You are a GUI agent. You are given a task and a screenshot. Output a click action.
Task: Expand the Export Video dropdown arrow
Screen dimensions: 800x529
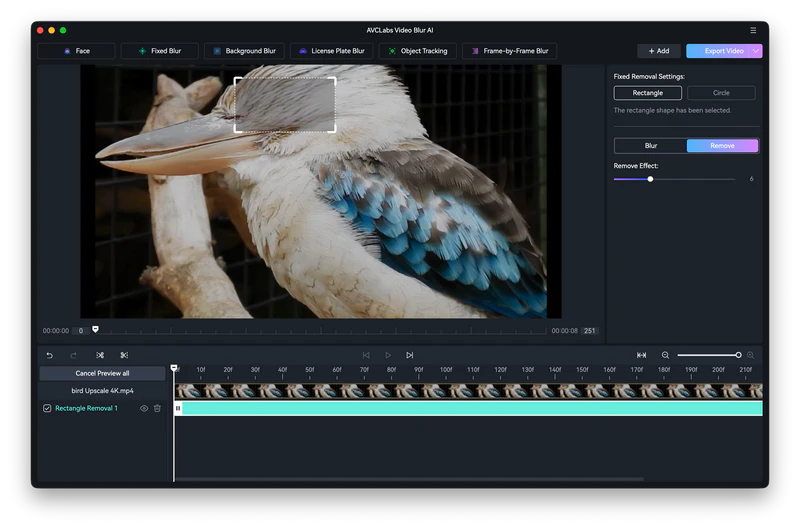pos(756,51)
